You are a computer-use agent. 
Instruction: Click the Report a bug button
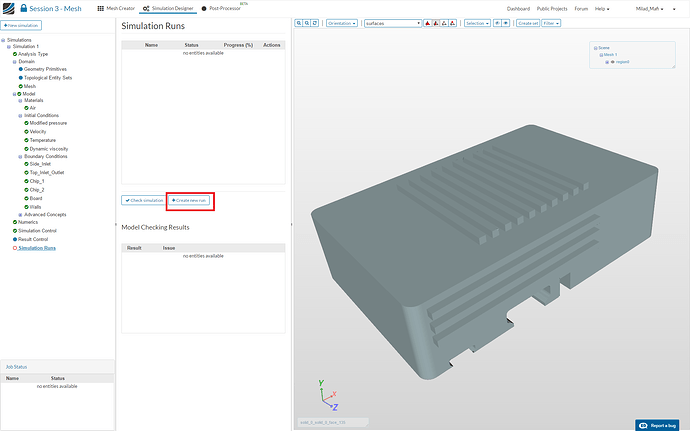(x=657, y=425)
